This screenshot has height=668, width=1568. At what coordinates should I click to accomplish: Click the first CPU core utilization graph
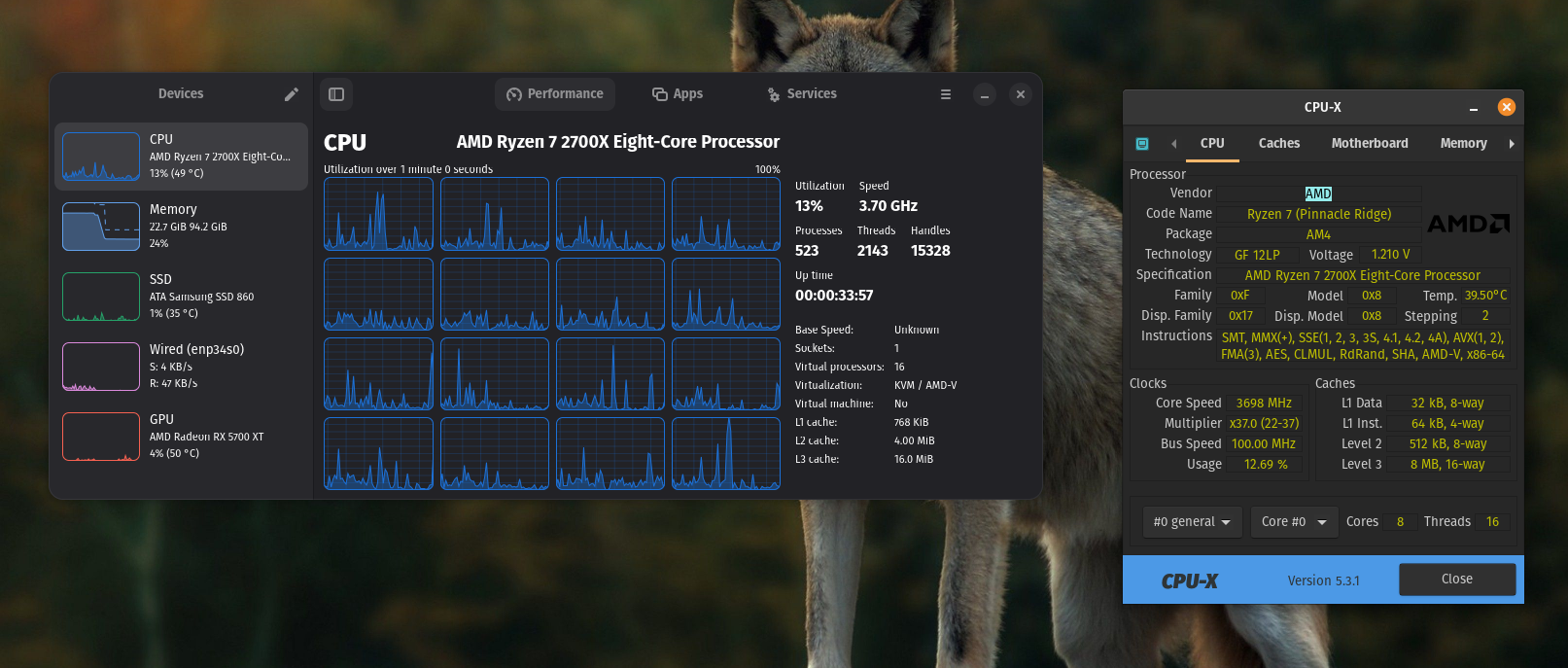[x=378, y=214]
